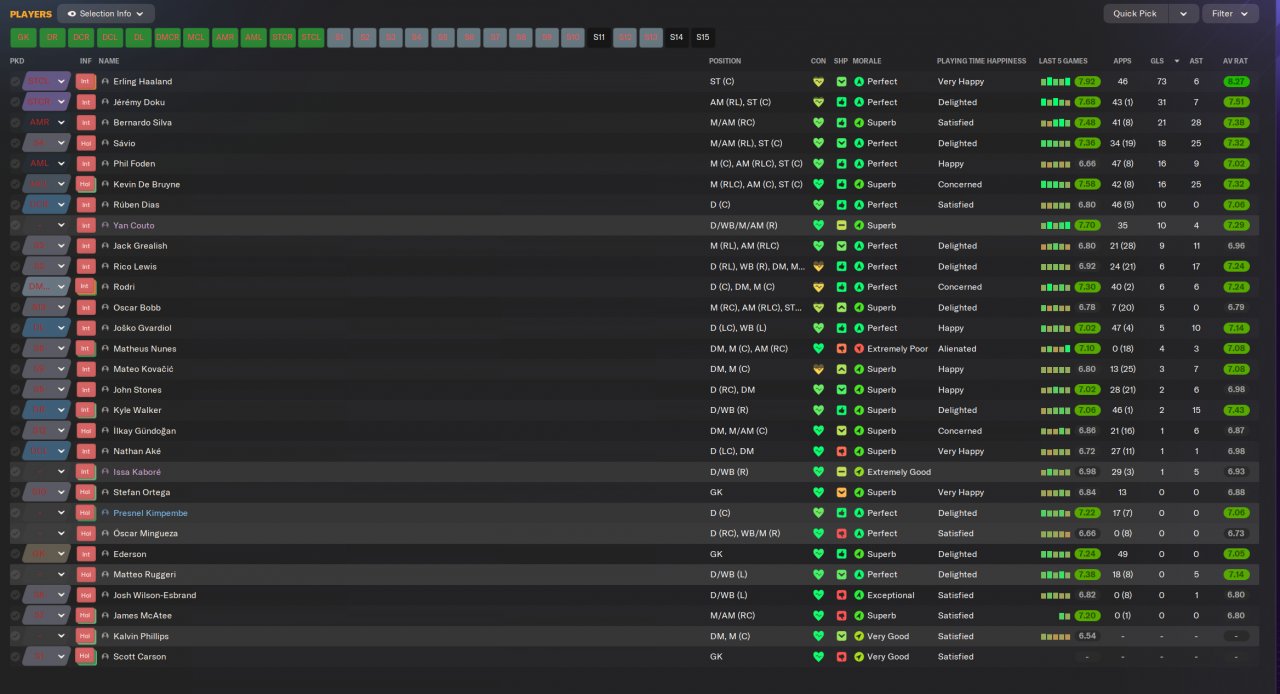Viewport: 1280px width, 694px height.
Task: Toggle the picked checkmark for Joško Gvardiol
Action: pos(15,328)
